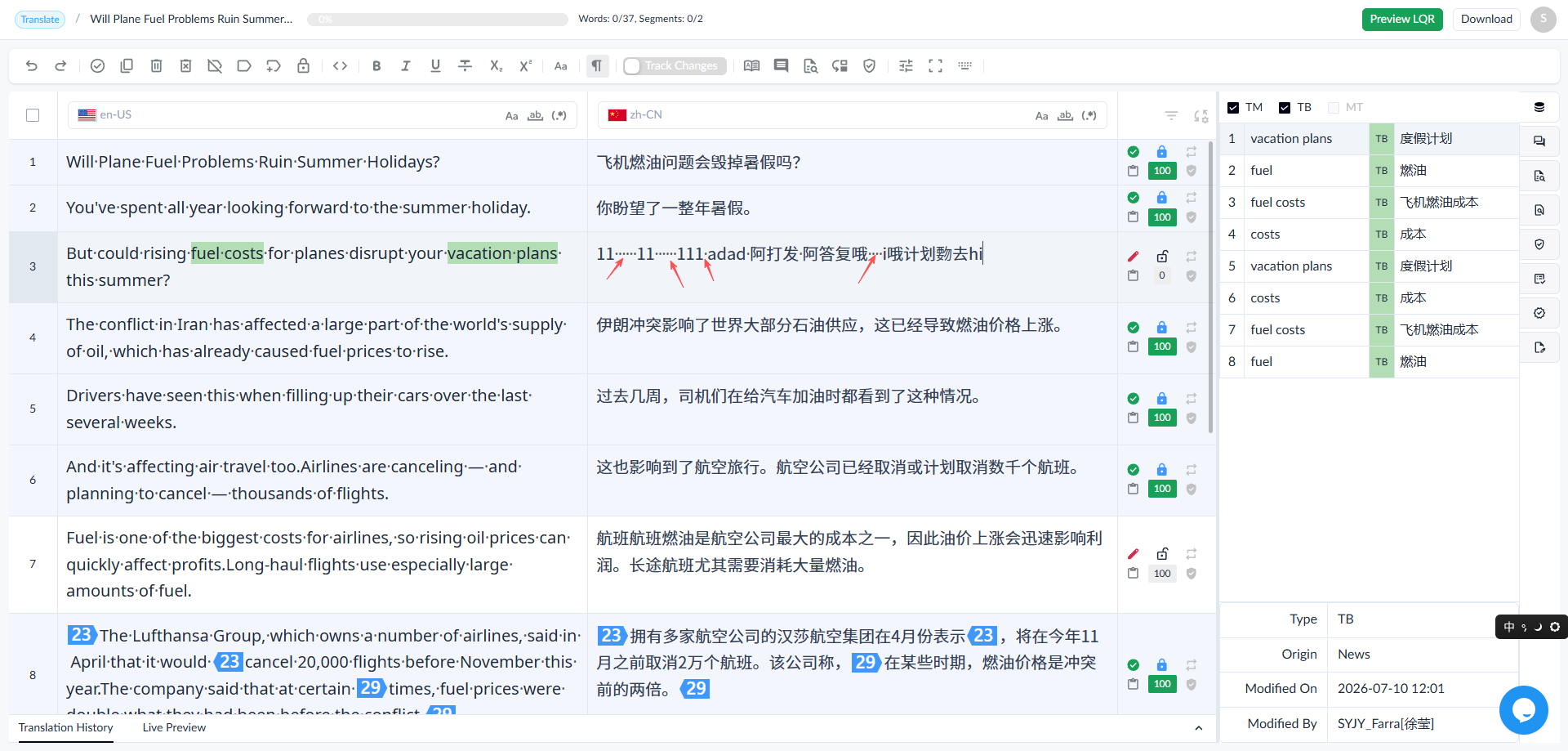
Task: Uncheck the TM checkbox
Action: pyautogui.click(x=1233, y=108)
